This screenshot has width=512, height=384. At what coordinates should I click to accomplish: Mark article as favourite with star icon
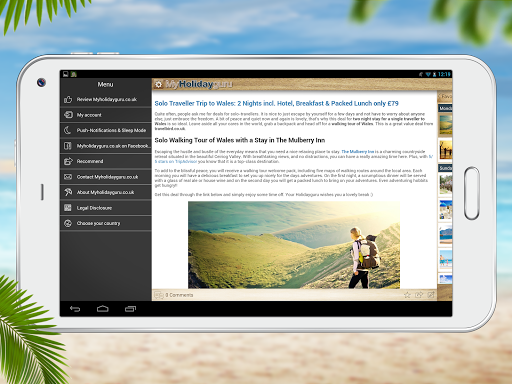(407, 295)
